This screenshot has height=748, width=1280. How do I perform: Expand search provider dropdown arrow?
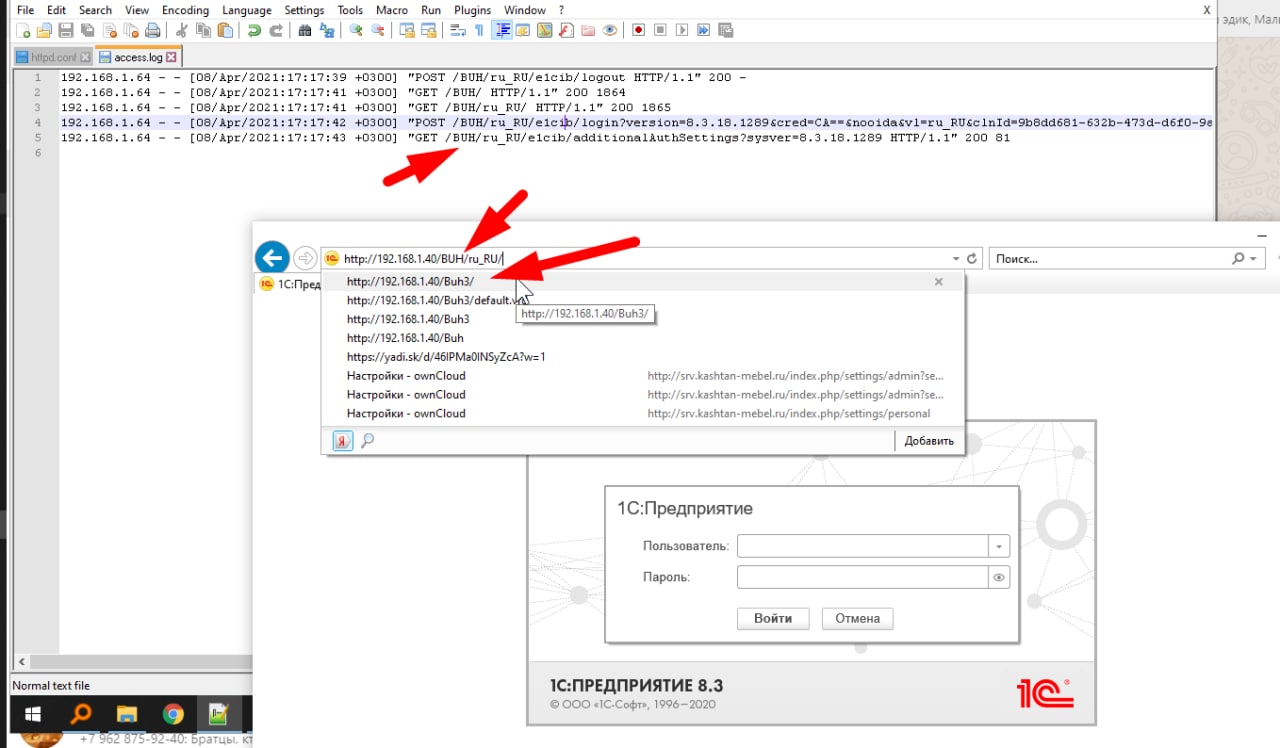pyautogui.click(x=1253, y=258)
